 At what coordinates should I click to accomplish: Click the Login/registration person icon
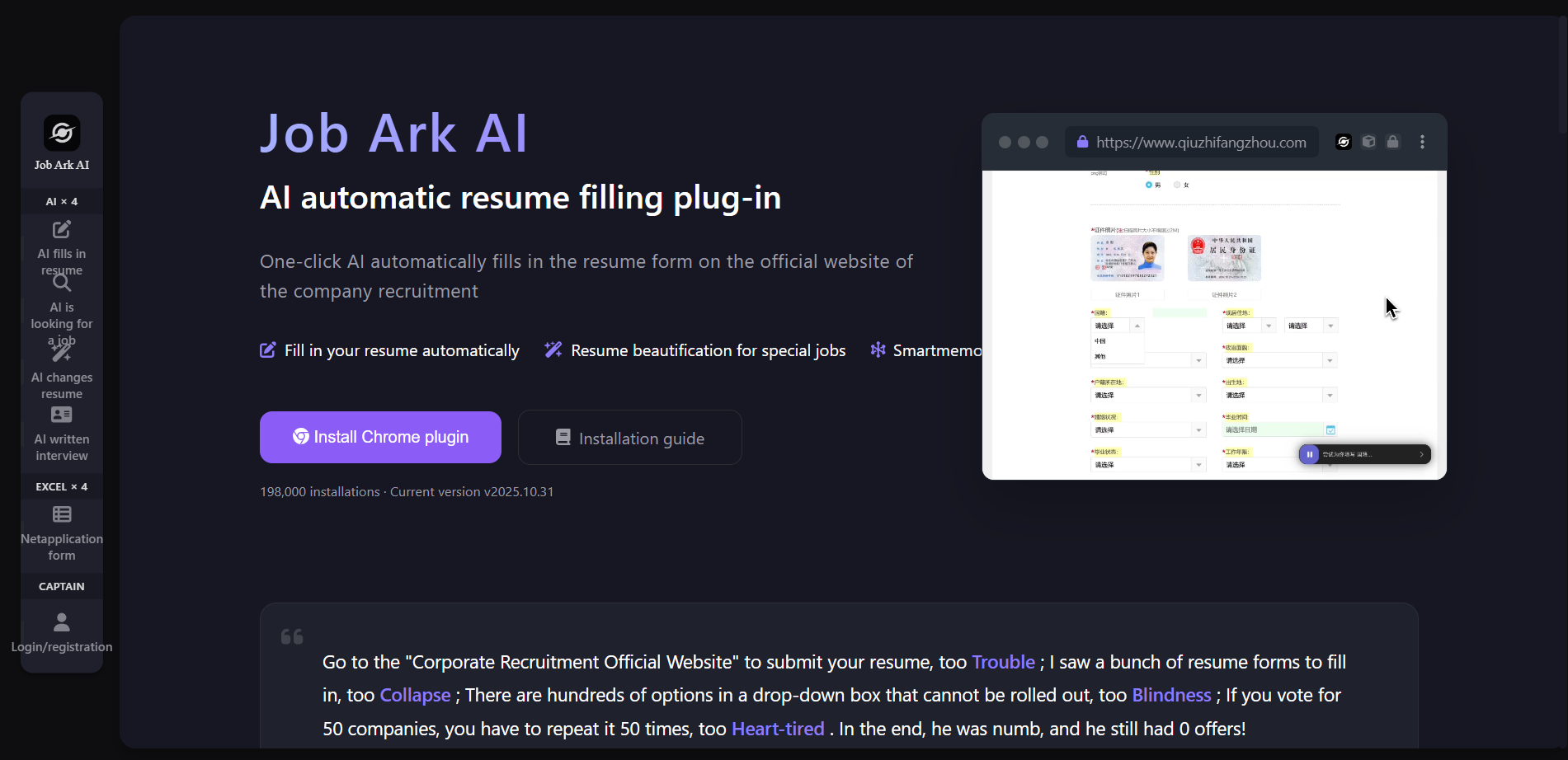[62, 622]
